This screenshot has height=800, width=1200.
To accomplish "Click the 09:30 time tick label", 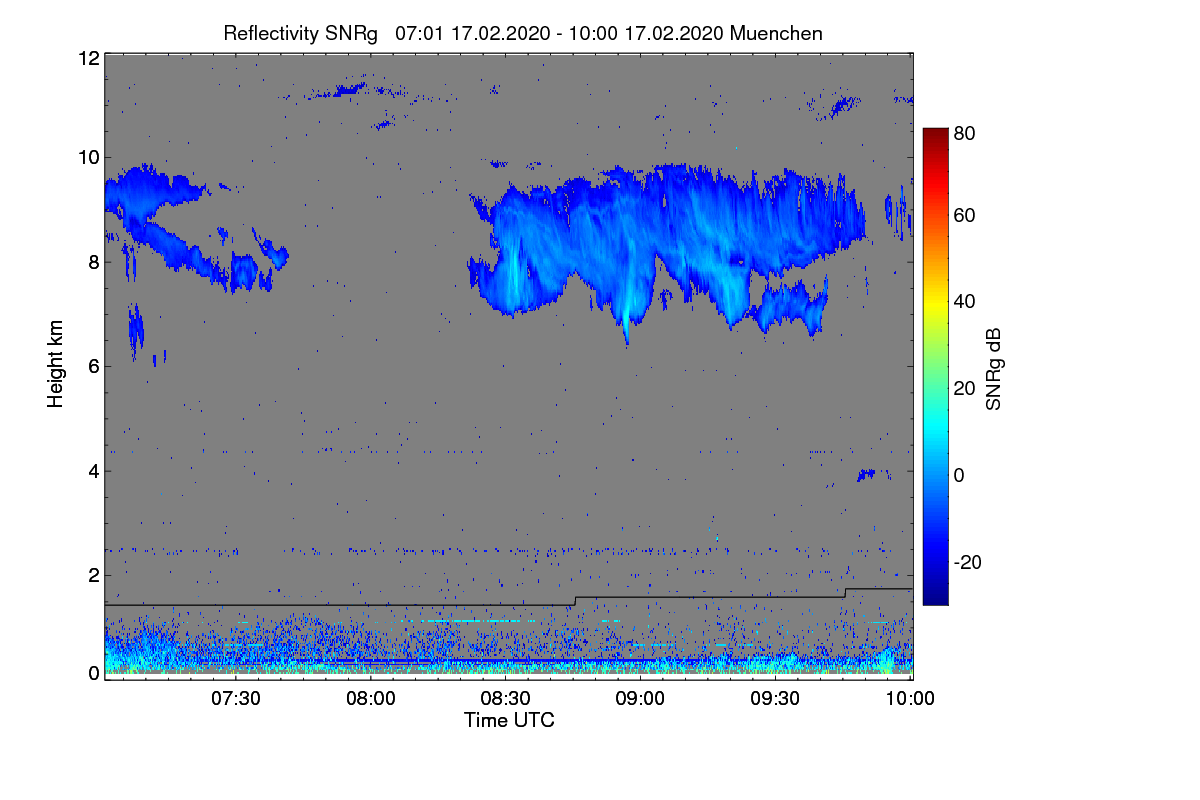I will (776, 698).
